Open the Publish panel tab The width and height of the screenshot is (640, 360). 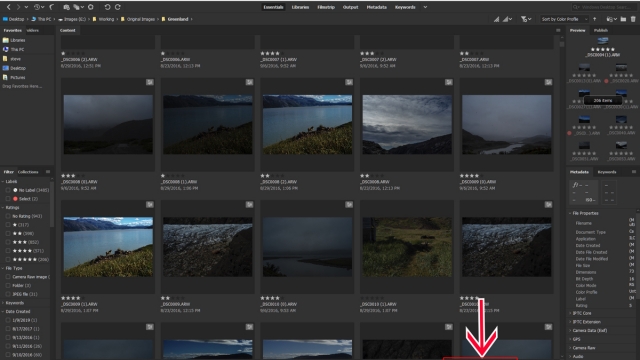point(600,30)
